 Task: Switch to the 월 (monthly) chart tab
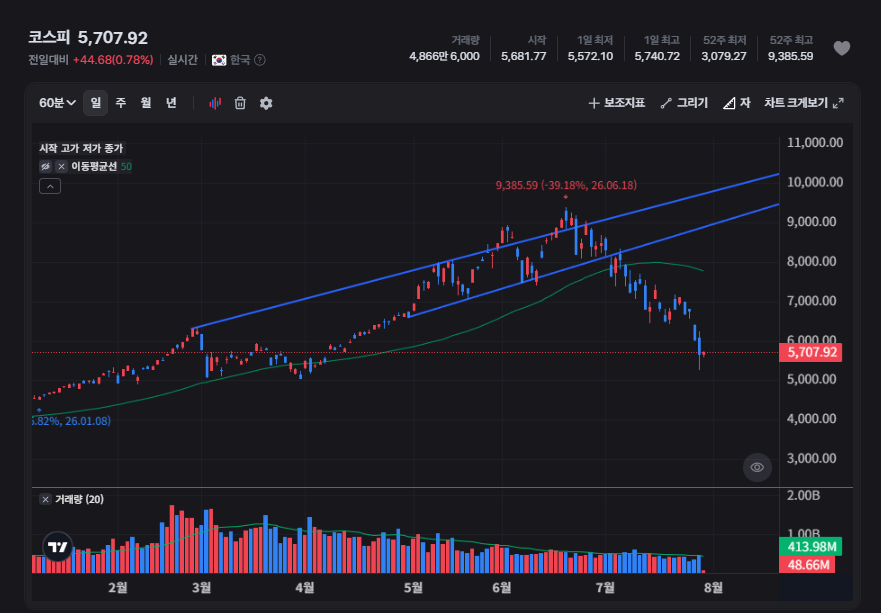click(x=146, y=103)
